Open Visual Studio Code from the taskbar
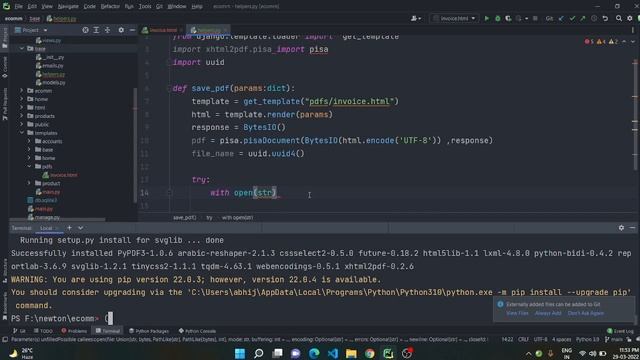The image size is (640, 360). [333, 353]
